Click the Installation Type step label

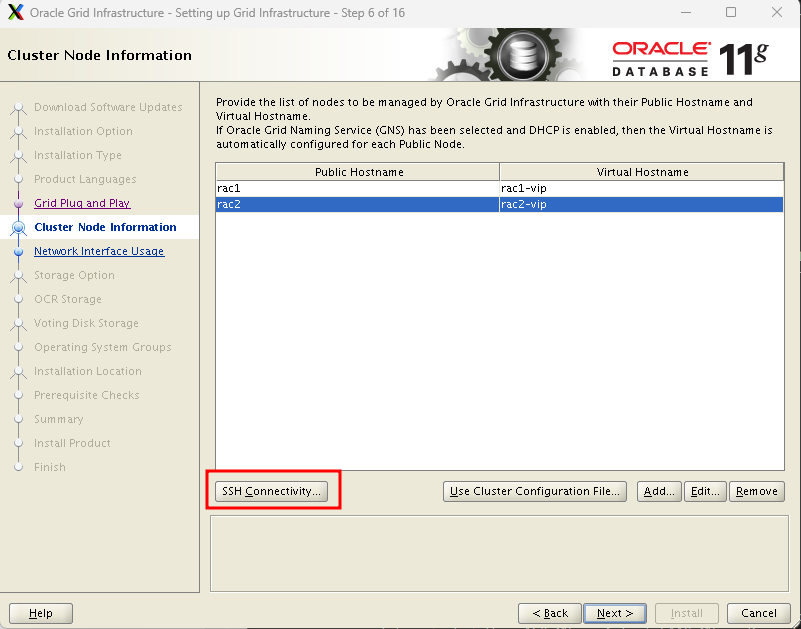coord(78,155)
